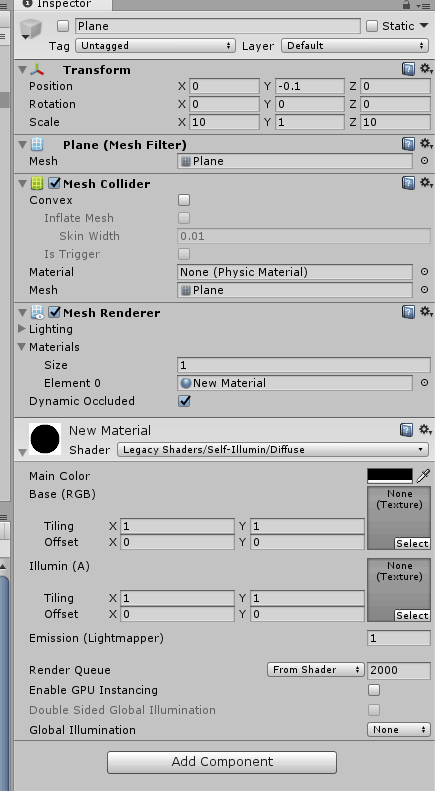The height and width of the screenshot is (791, 435).
Task: Expand the Lighting foldout
Action: [x=22, y=329]
